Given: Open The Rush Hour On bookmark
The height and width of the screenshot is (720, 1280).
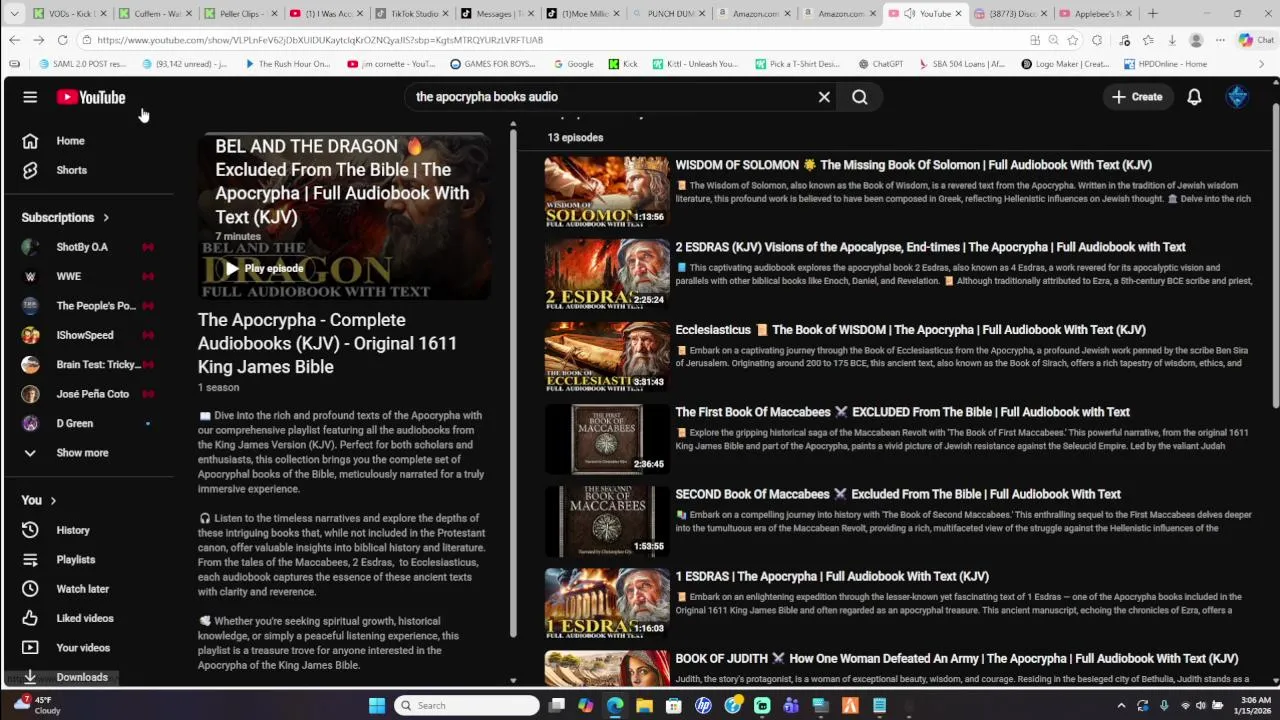Looking at the screenshot, I should point(286,64).
